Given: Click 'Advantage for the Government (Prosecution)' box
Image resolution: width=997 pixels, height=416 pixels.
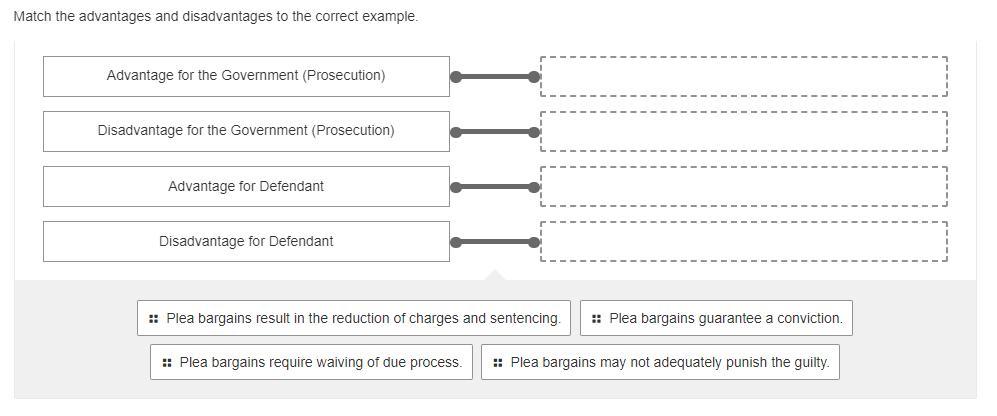Looking at the screenshot, I should [x=246, y=76].
